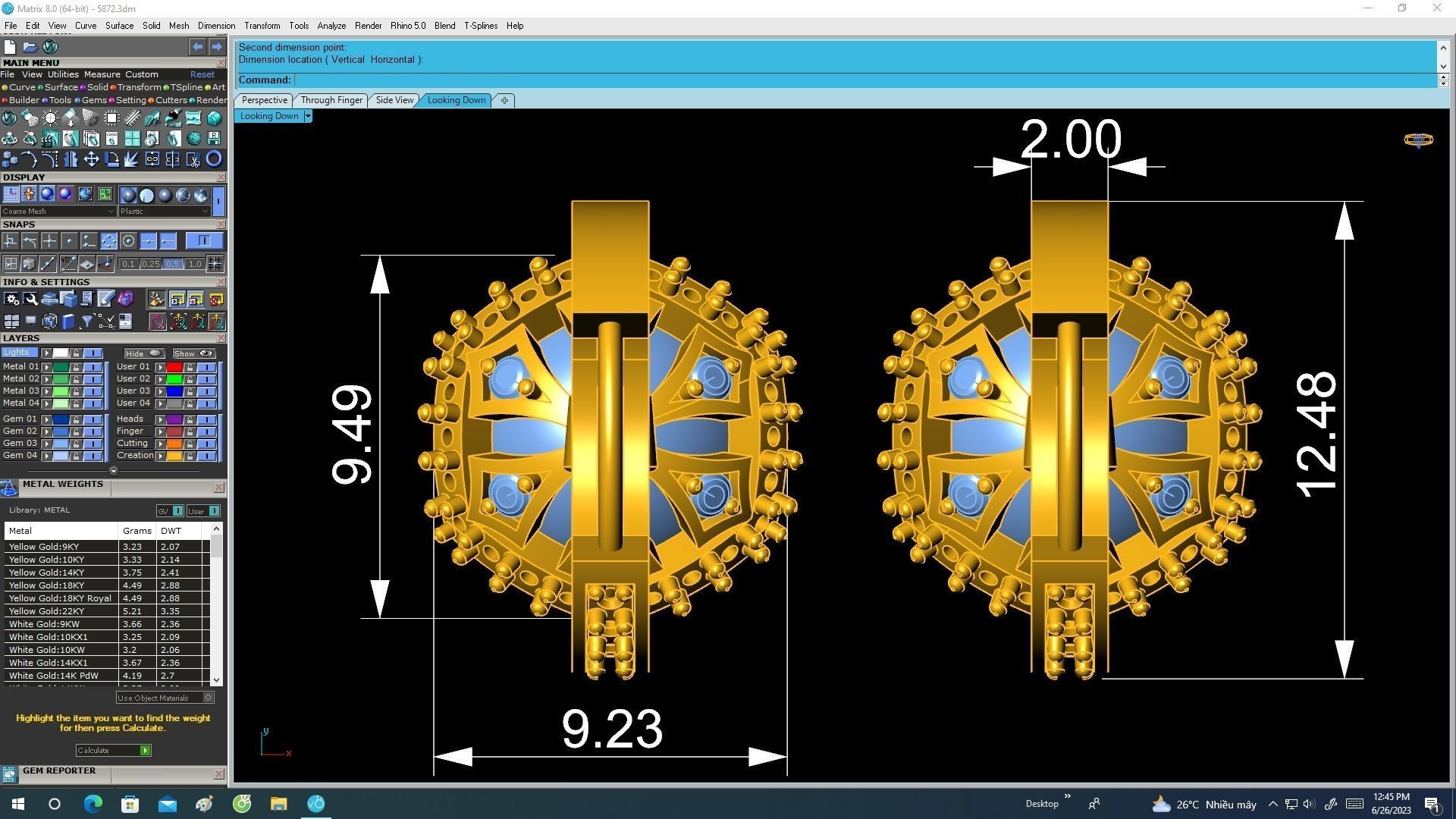Click the explode burst icon
Image resolution: width=1456 pixels, height=819 pixels.
coord(132,158)
